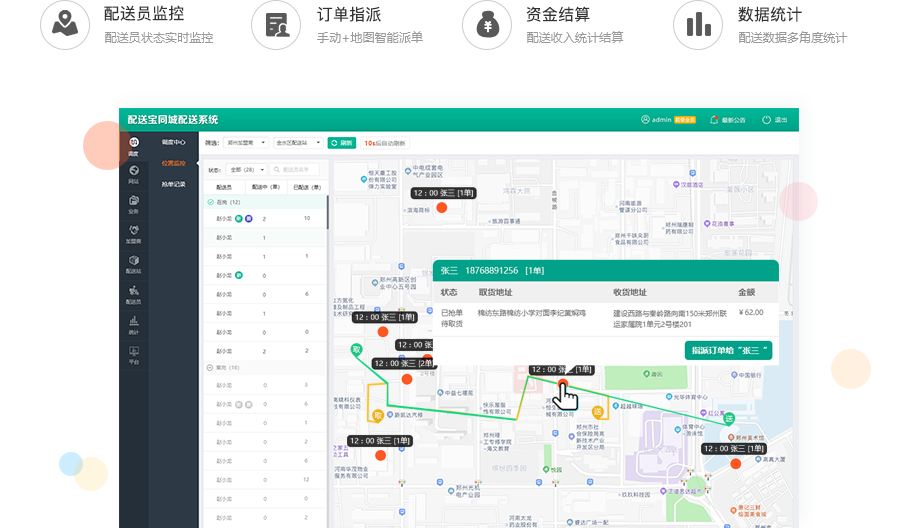Collapse the 离岗 (16) courier group

point(210,368)
